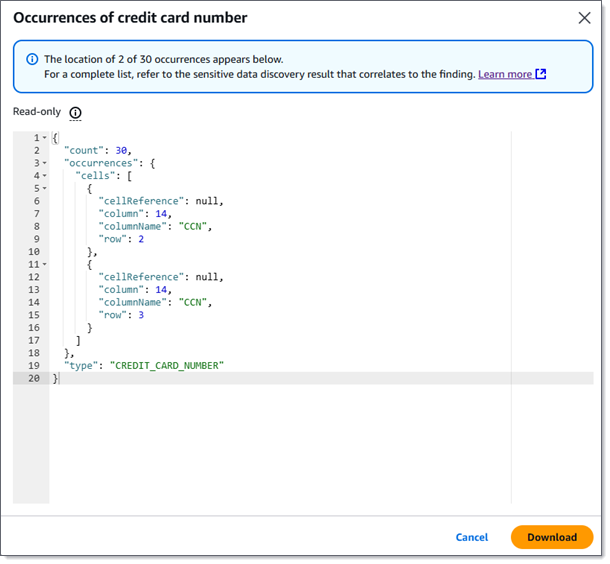The width and height of the screenshot is (610, 564).
Task: Collapse the "cells" array on line 4
Action: [44, 176]
